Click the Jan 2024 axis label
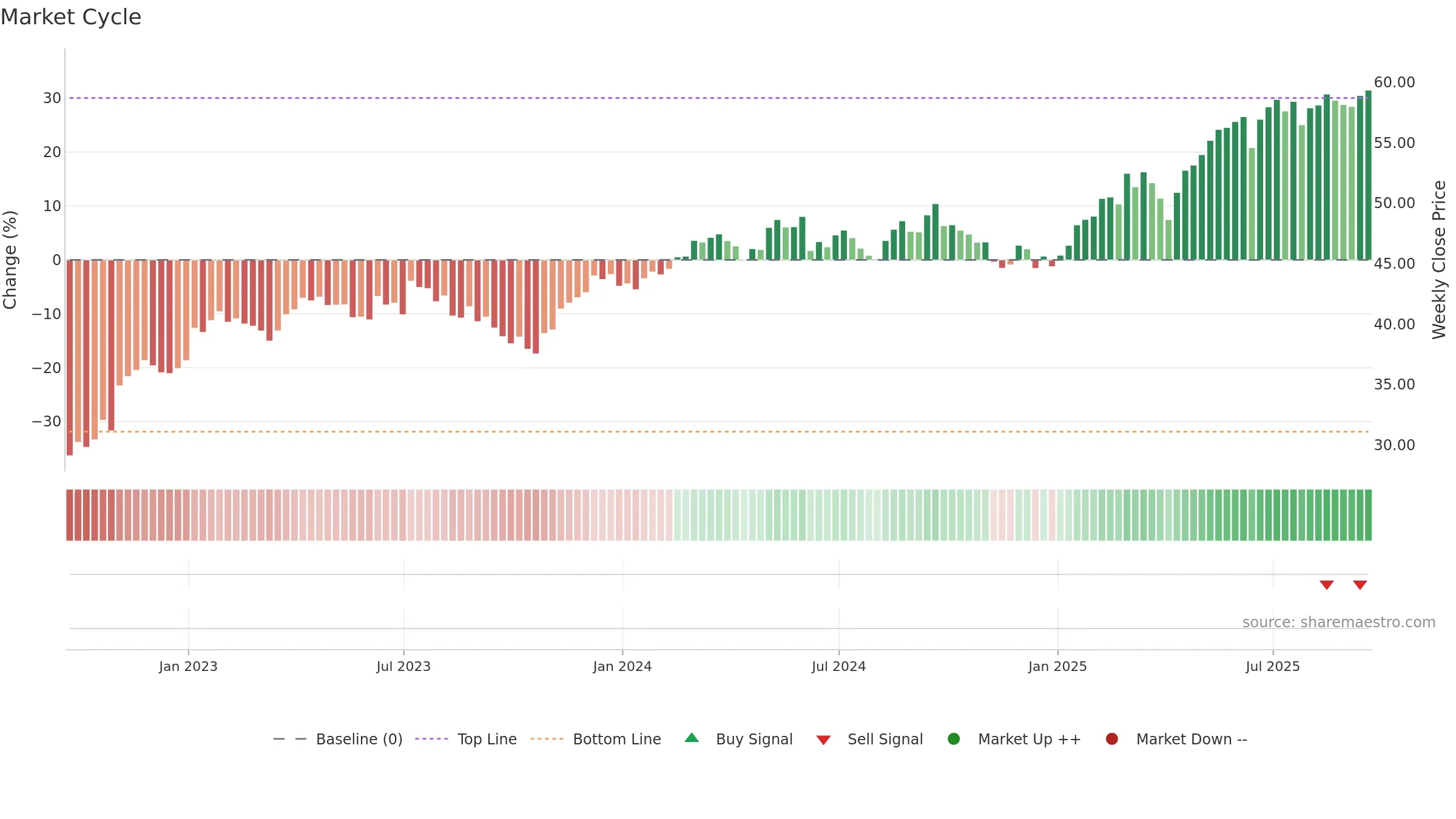 pyautogui.click(x=622, y=667)
